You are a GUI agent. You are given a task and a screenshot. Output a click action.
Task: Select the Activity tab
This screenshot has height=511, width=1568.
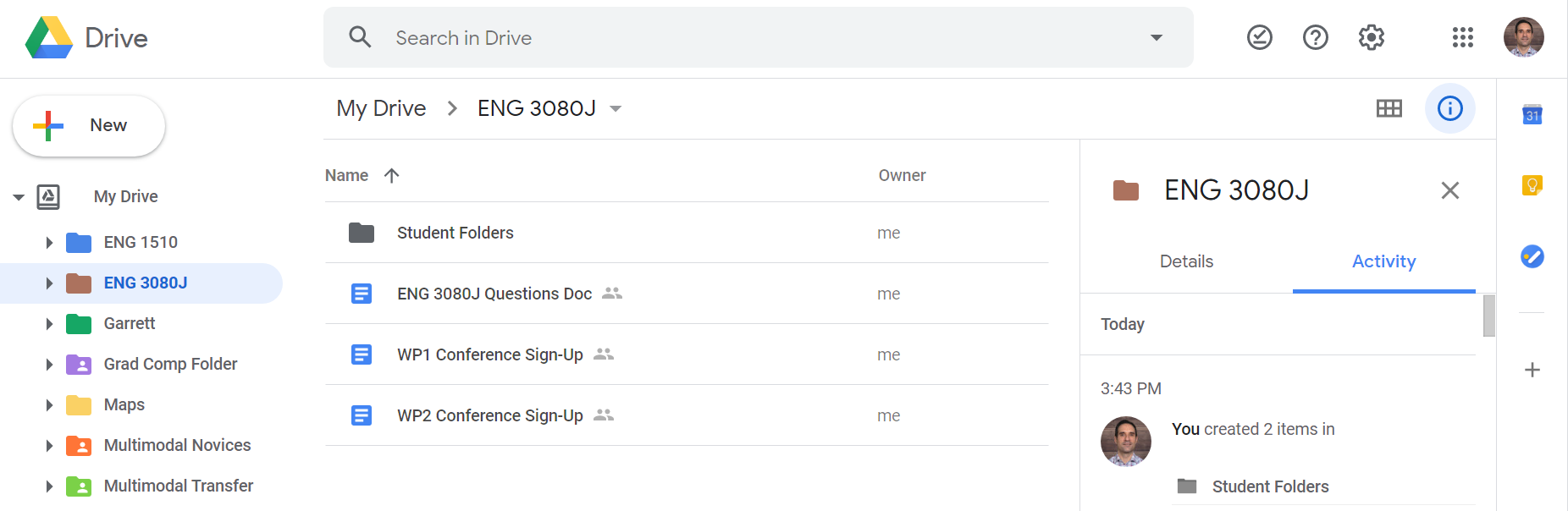point(1383,261)
